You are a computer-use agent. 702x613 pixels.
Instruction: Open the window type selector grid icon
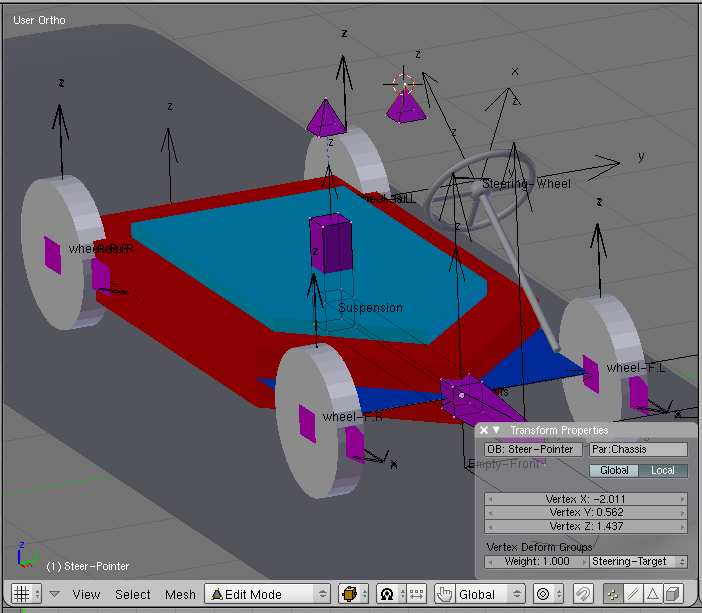[26, 594]
